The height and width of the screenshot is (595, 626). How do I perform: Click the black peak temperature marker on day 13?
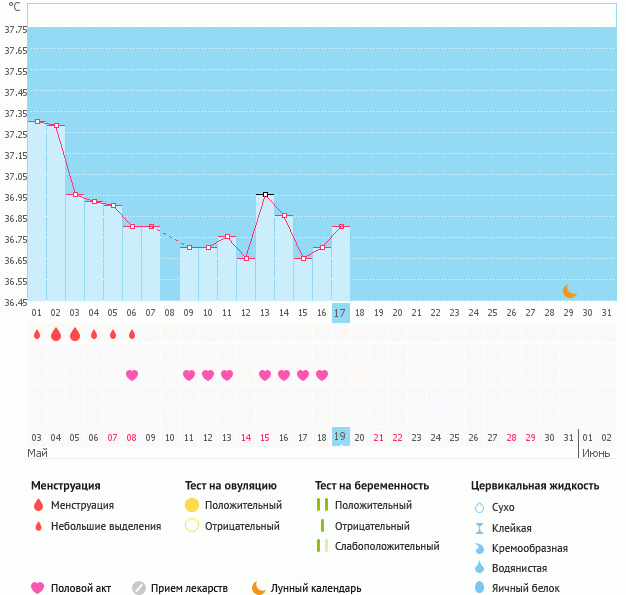coord(265,194)
